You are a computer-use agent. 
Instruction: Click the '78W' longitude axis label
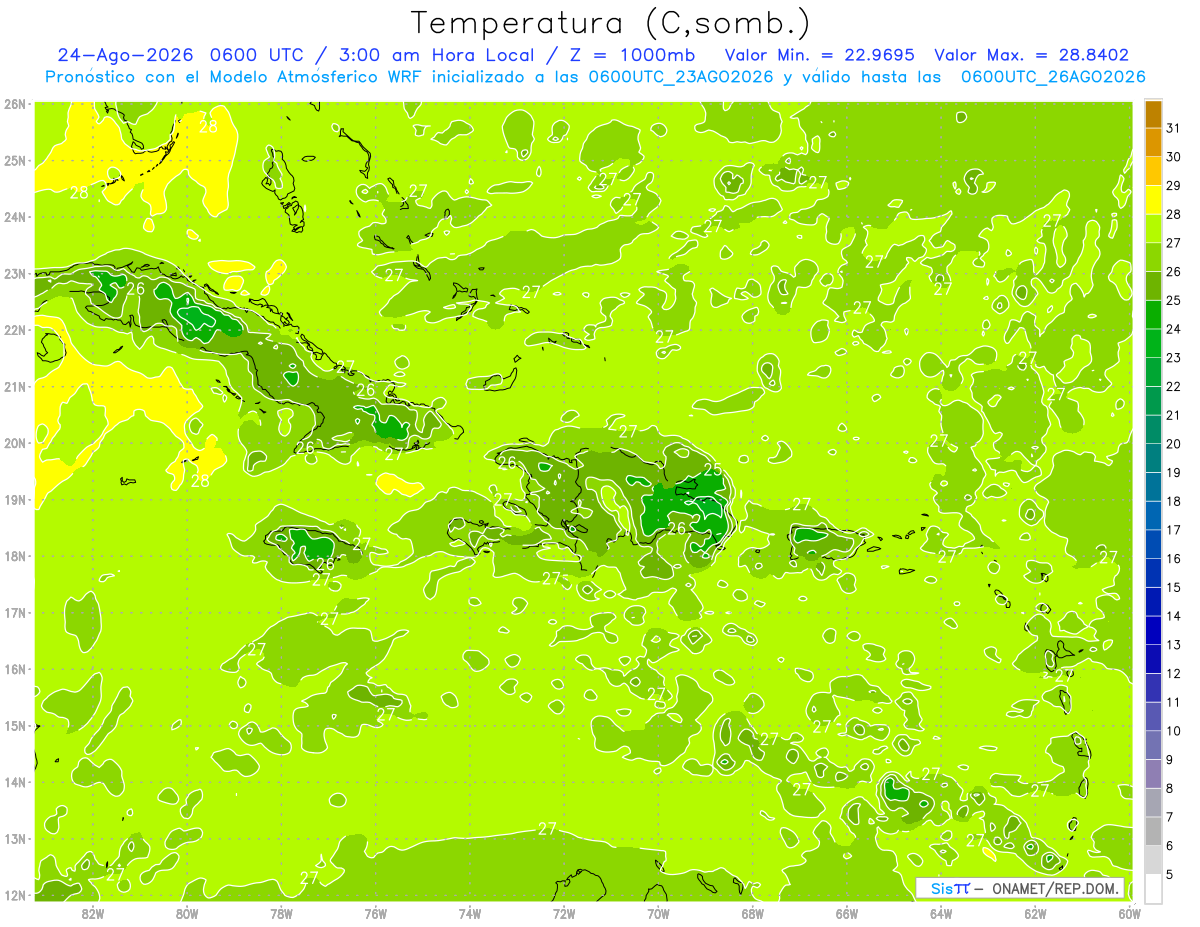tap(281, 913)
